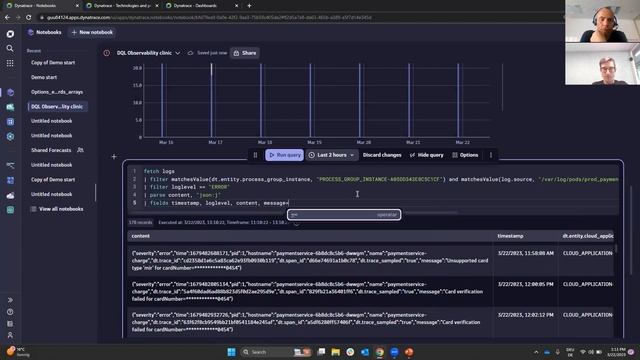Screen dimensions: 640x360
Task: Open the search magnifier in left rail
Action: pos(10,49)
